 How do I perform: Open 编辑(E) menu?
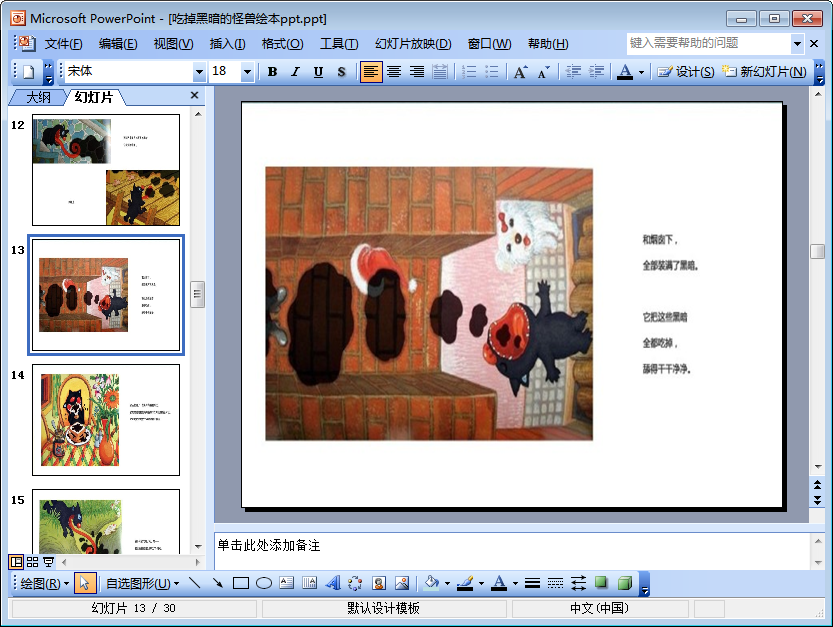tap(118, 44)
